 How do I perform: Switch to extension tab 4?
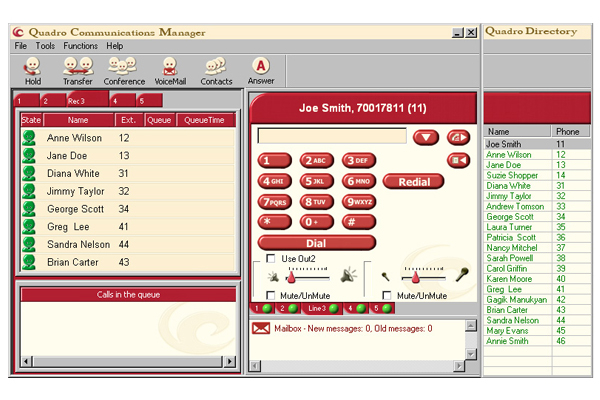tap(122, 101)
